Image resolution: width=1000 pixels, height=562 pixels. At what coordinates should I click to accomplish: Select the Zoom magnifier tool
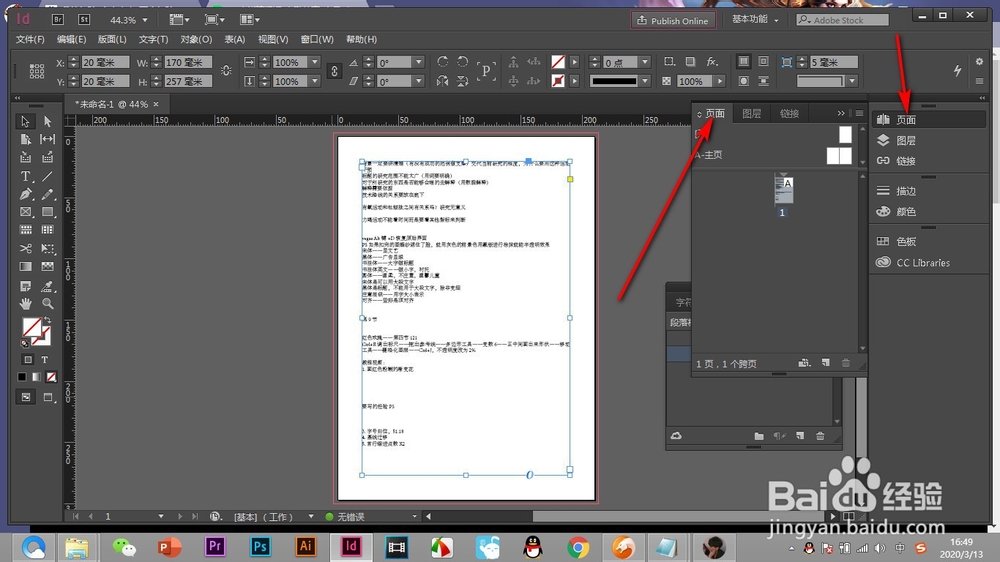point(47,304)
